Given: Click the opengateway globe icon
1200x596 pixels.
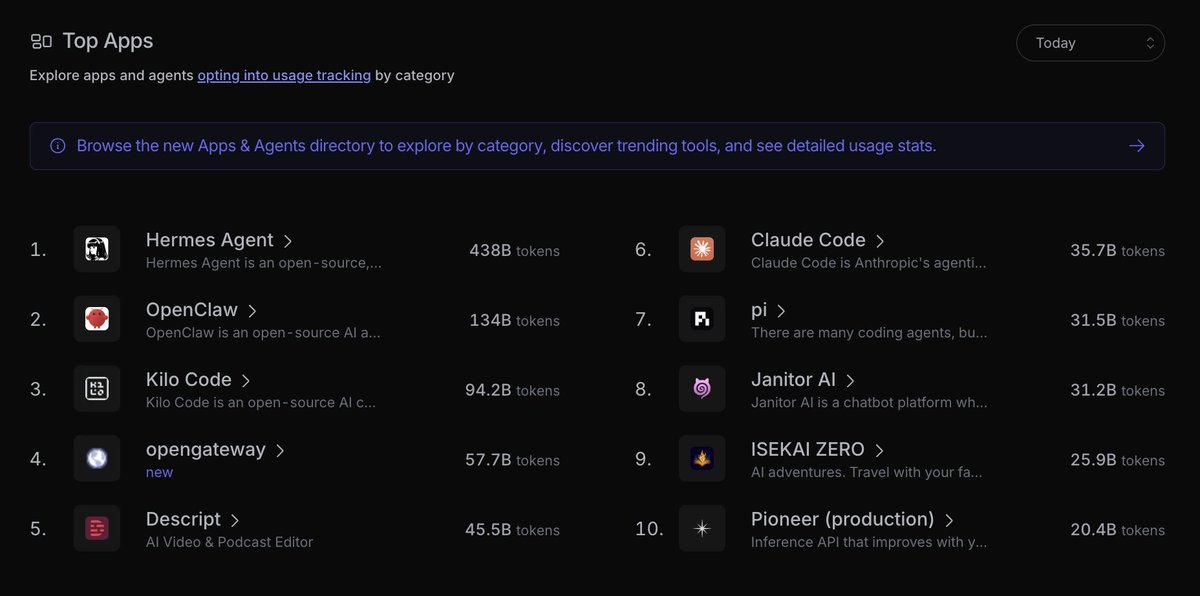Looking at the screenshot, I should pyautogui.click(x=97, y=459).
